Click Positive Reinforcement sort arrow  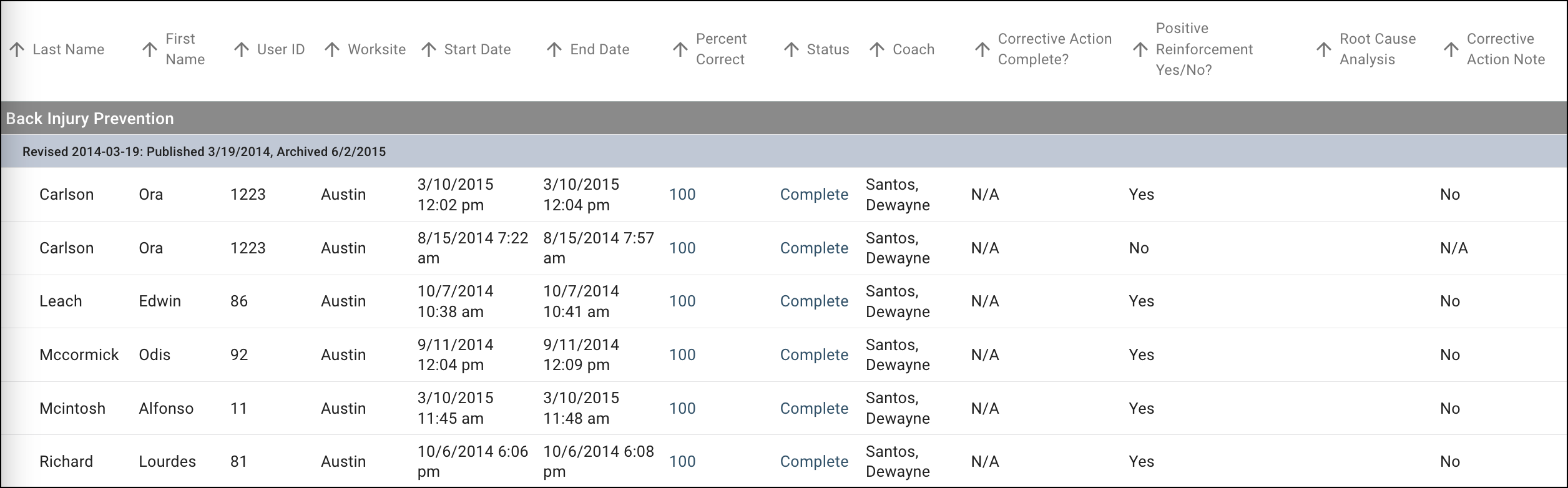click(x=1140, y=49)
